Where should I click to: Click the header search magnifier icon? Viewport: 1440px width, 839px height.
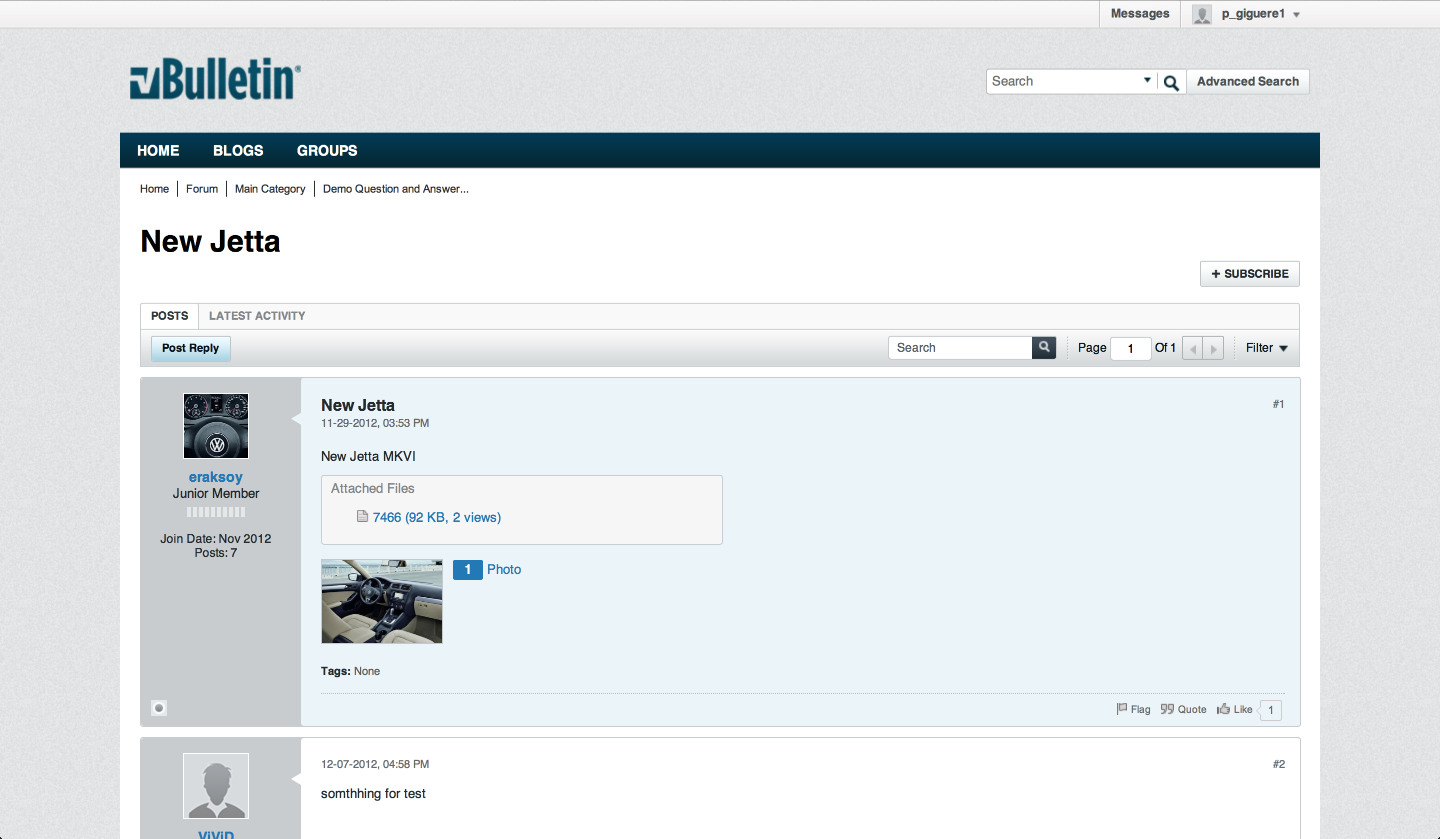point(1171,83)
